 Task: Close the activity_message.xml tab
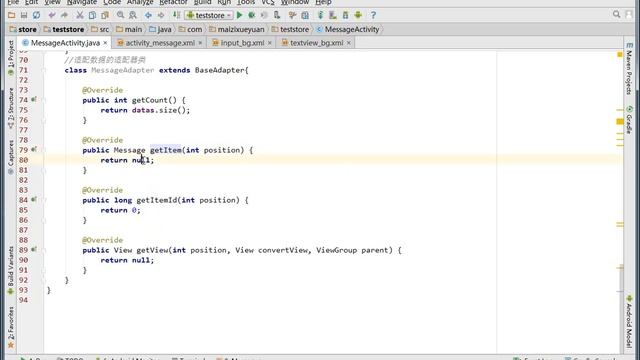pos(200,43)
